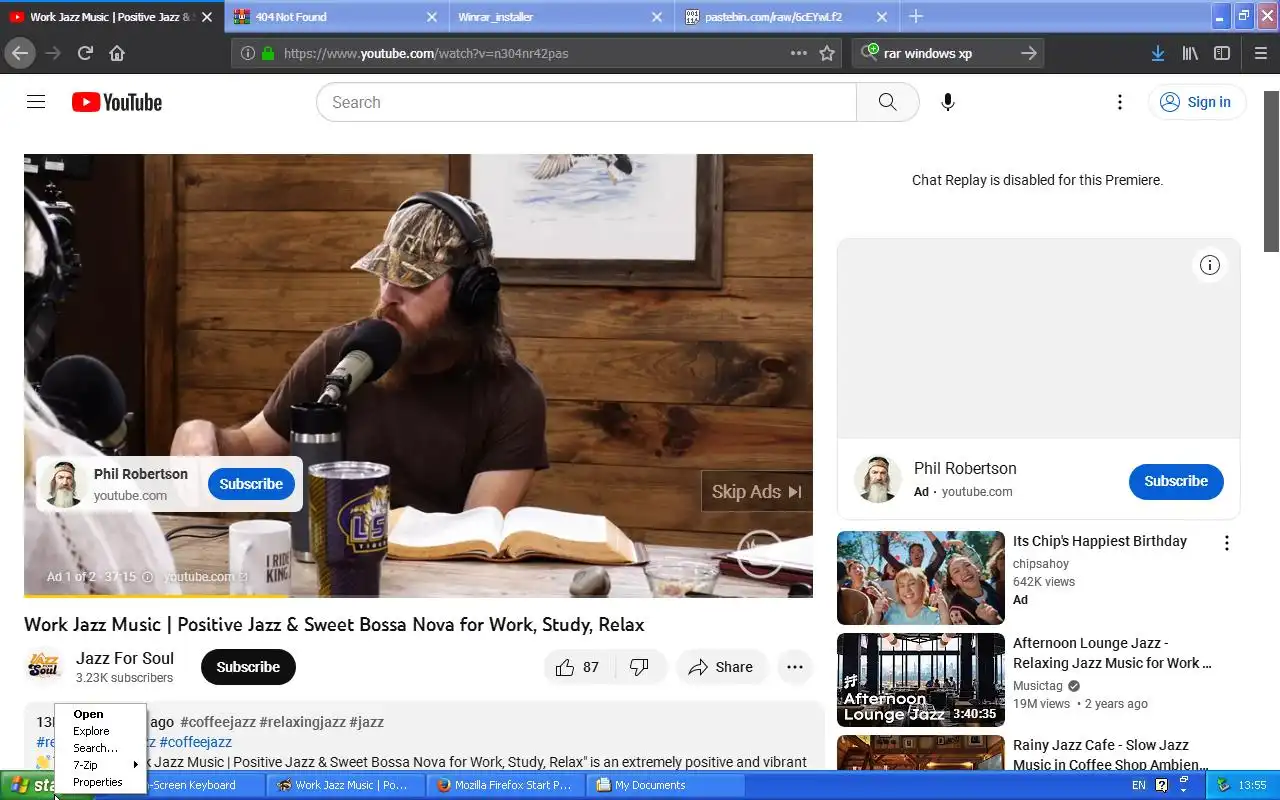
Task: Click the Jazz For Soul channel name
Action: (125, 658)
